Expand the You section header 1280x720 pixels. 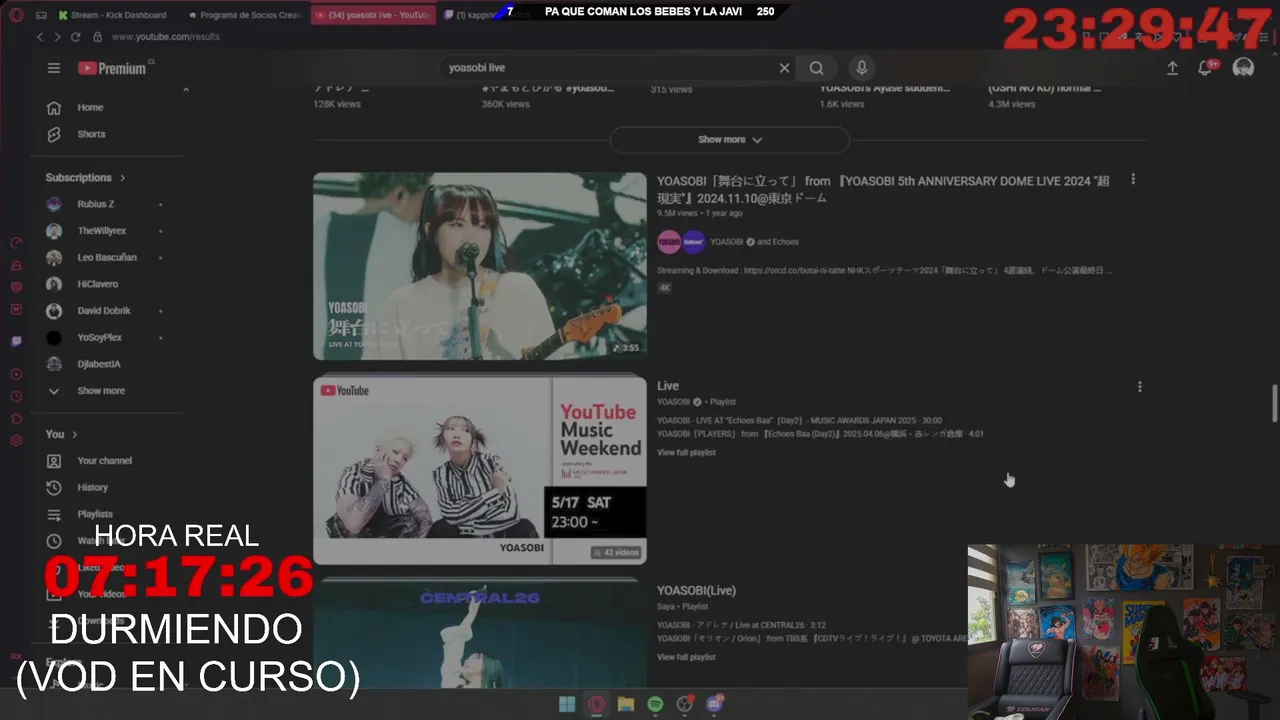[61, 434]
